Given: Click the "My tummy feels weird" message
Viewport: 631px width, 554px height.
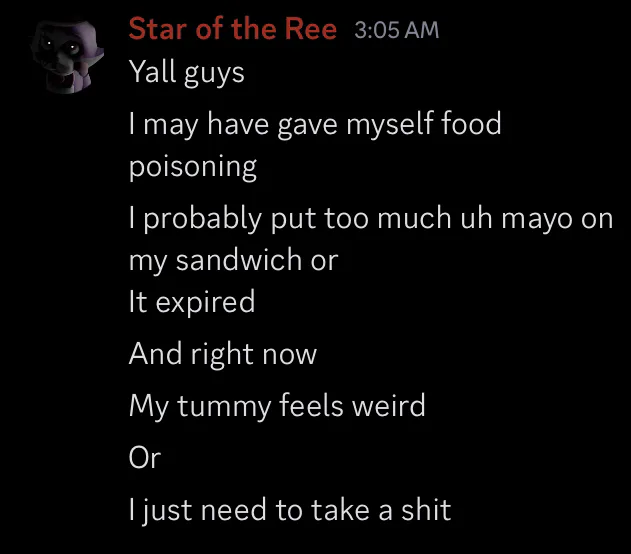Looking at the screenshot, I should 277,406.
